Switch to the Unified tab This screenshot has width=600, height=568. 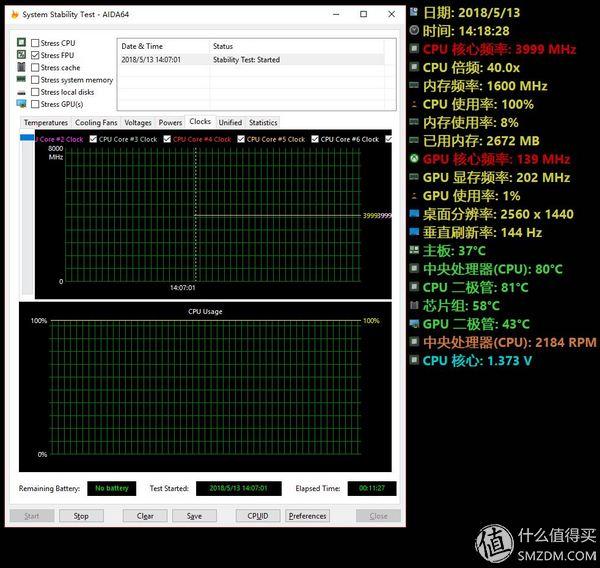[x=230, y=122]
